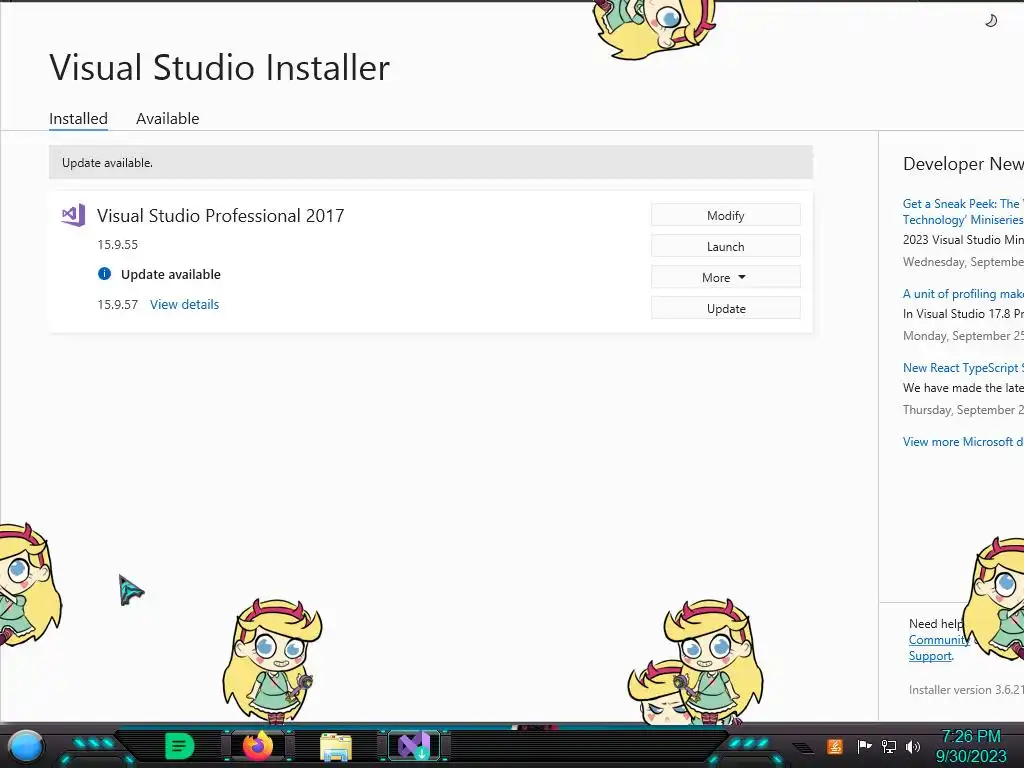Viewport: 1024px width, 768px height.
Task: Click Visual Studio Installer taskbar icon
Action: click(414, 746)
